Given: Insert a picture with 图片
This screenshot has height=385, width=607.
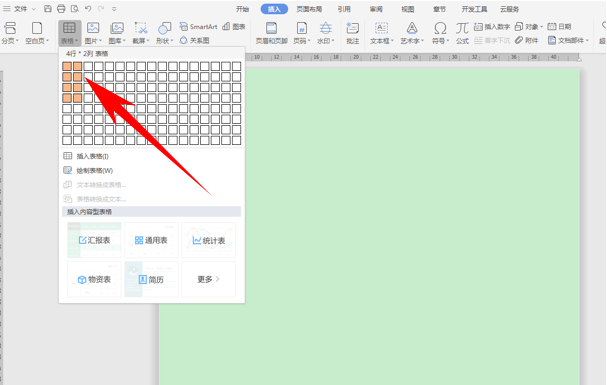Looking at the screenshot, I should click(93, 33).
